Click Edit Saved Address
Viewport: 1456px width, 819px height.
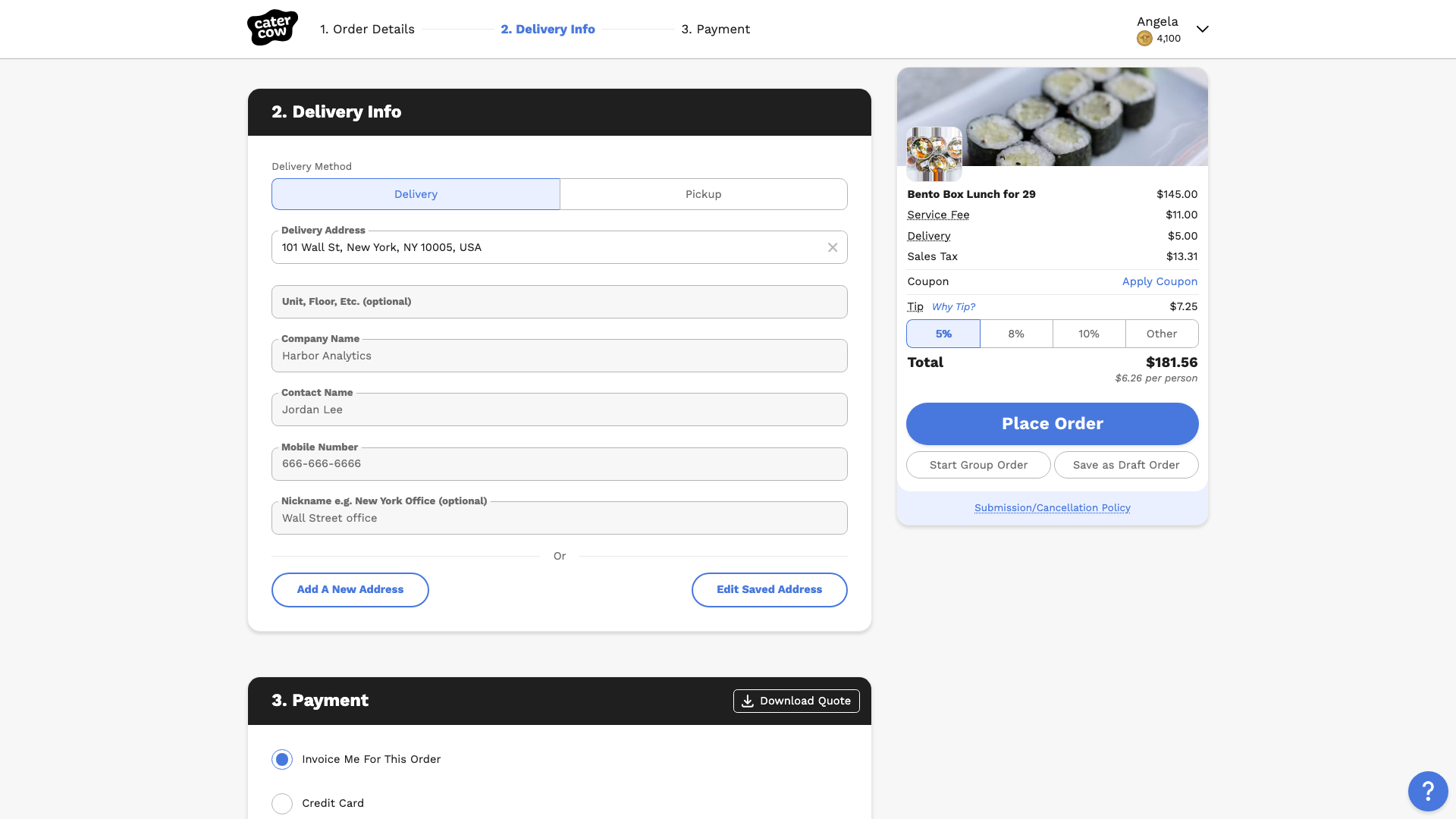click(x=769, y=590)
